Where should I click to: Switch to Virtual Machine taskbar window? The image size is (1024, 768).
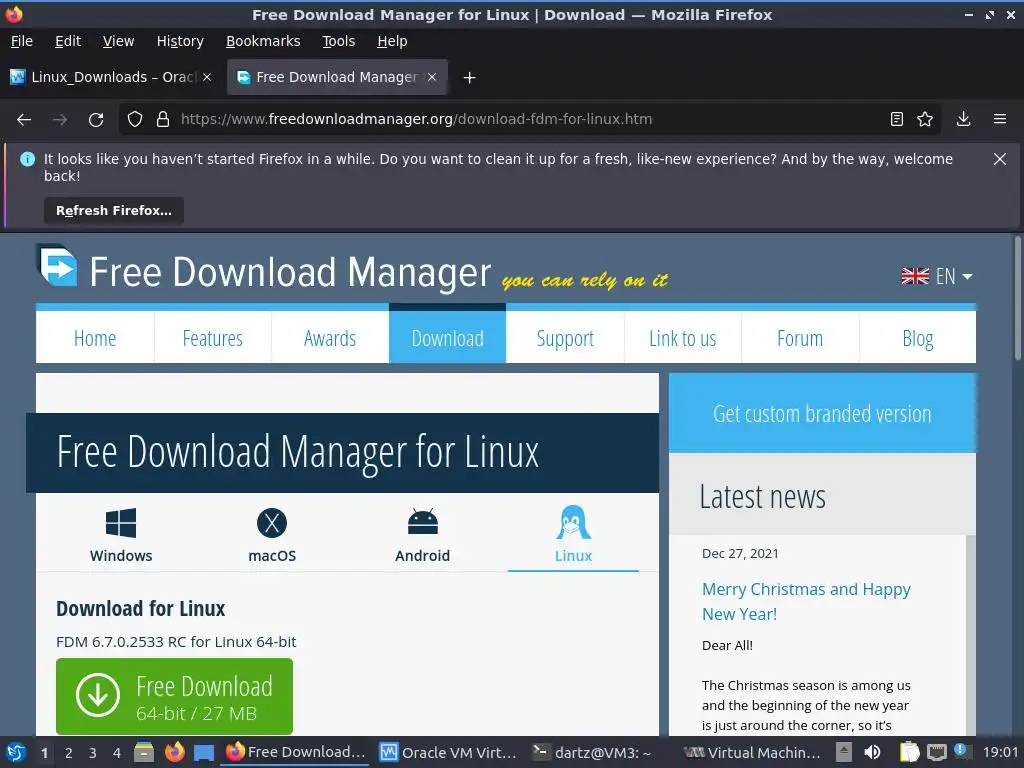click(752, 753)
